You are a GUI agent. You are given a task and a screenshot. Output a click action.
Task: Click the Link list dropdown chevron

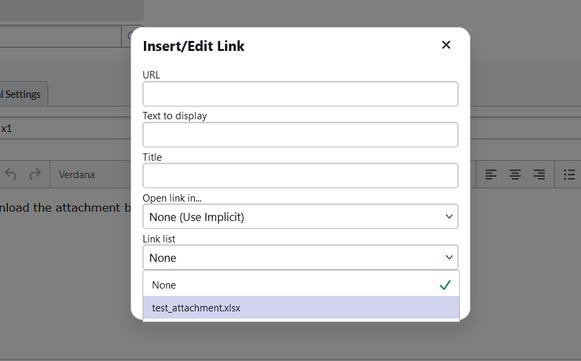click(x=449, y=257)
